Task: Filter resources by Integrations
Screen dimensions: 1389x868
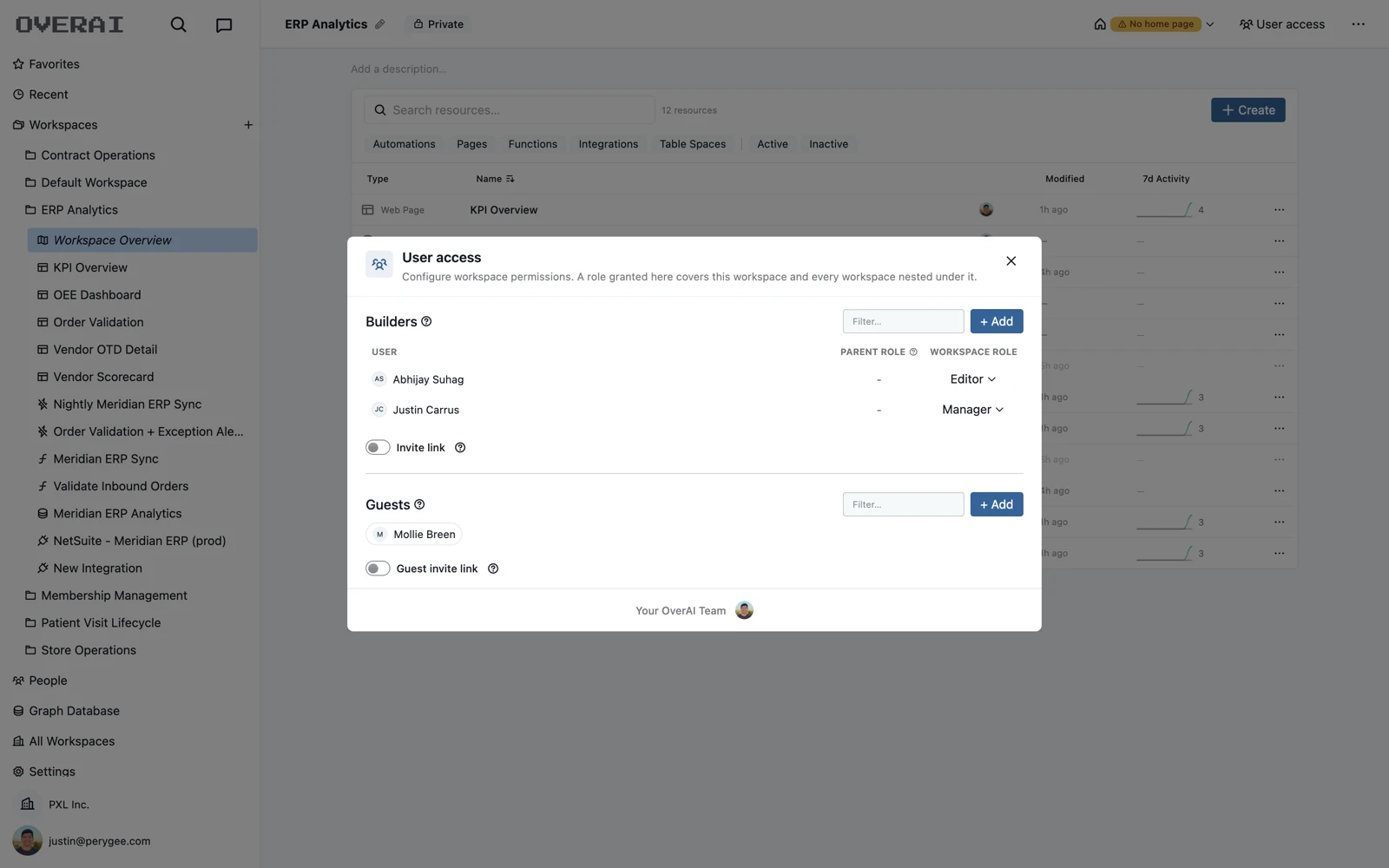Action: [608, 144]
